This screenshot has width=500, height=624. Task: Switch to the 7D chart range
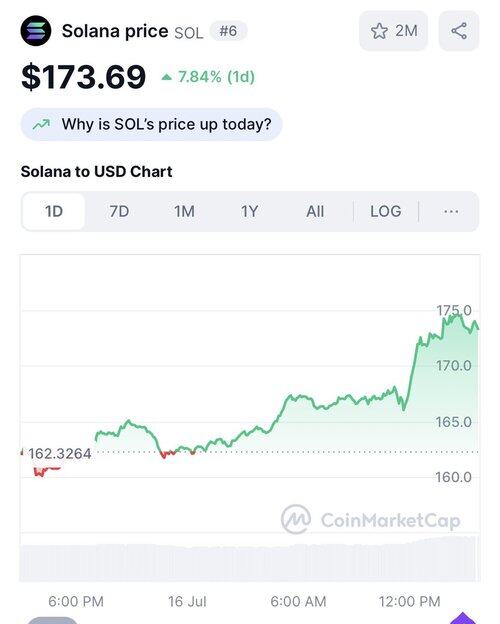119,211
